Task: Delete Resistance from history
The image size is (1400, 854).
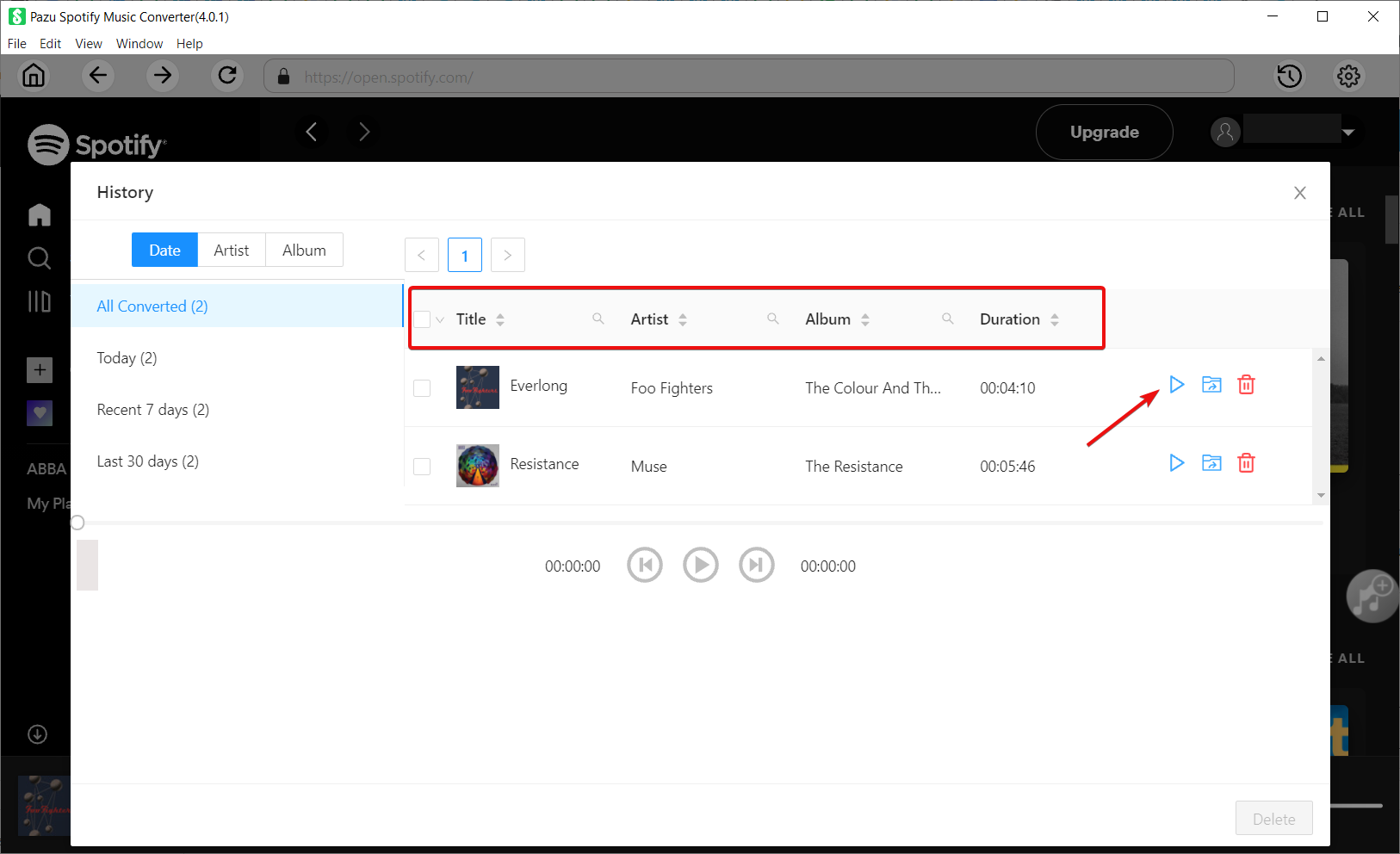Action: [1246, 463]
